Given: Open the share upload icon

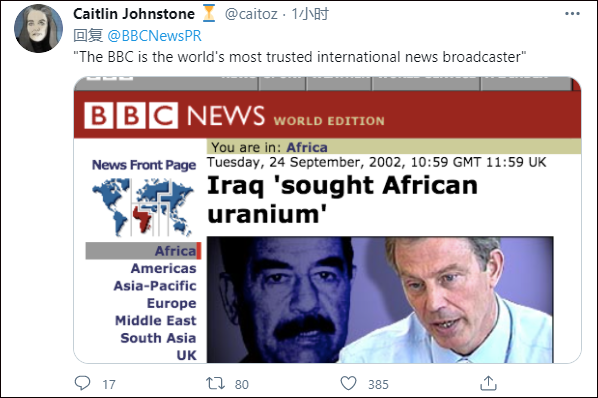Looking at the screenshot, I should point(488,383).
